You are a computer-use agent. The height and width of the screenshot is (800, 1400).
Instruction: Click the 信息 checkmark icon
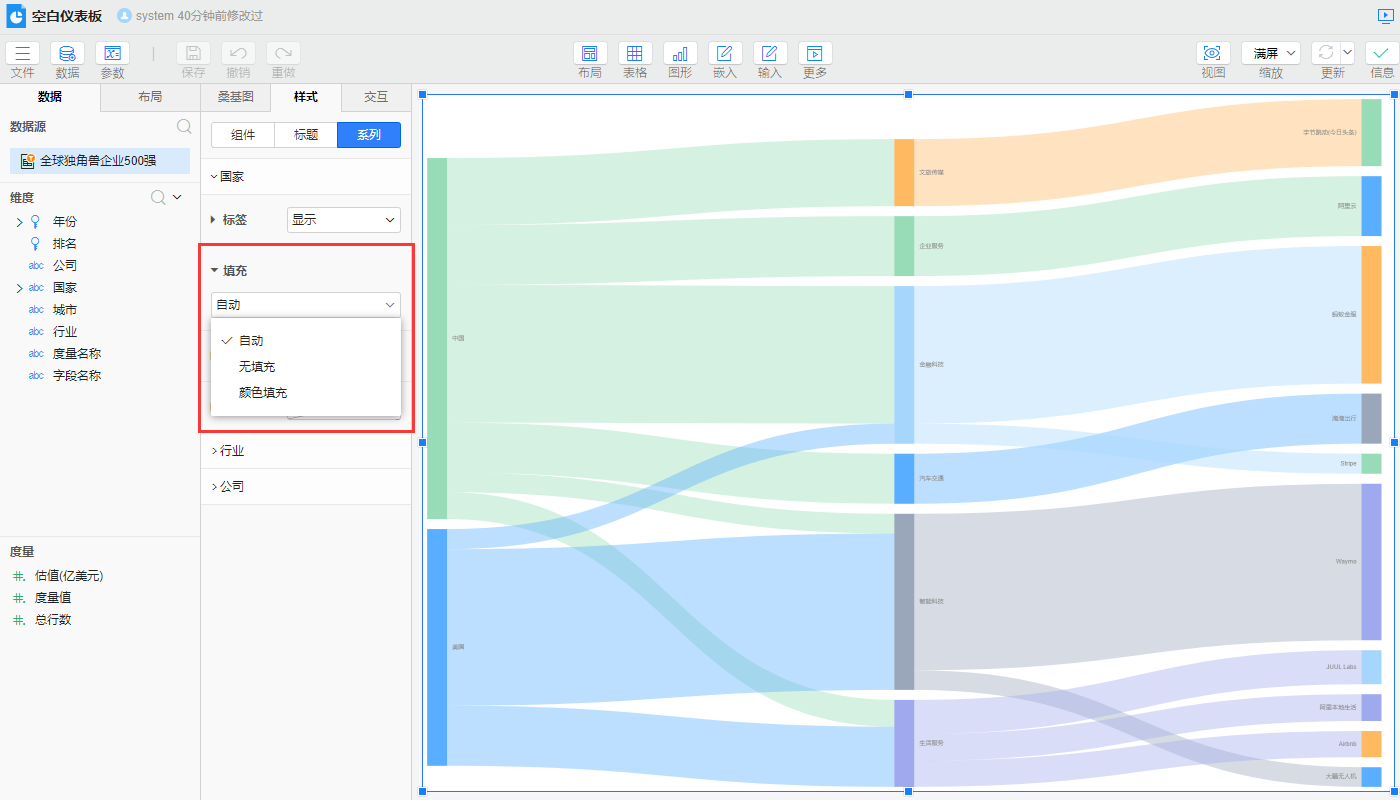(x=1382, y=54)
